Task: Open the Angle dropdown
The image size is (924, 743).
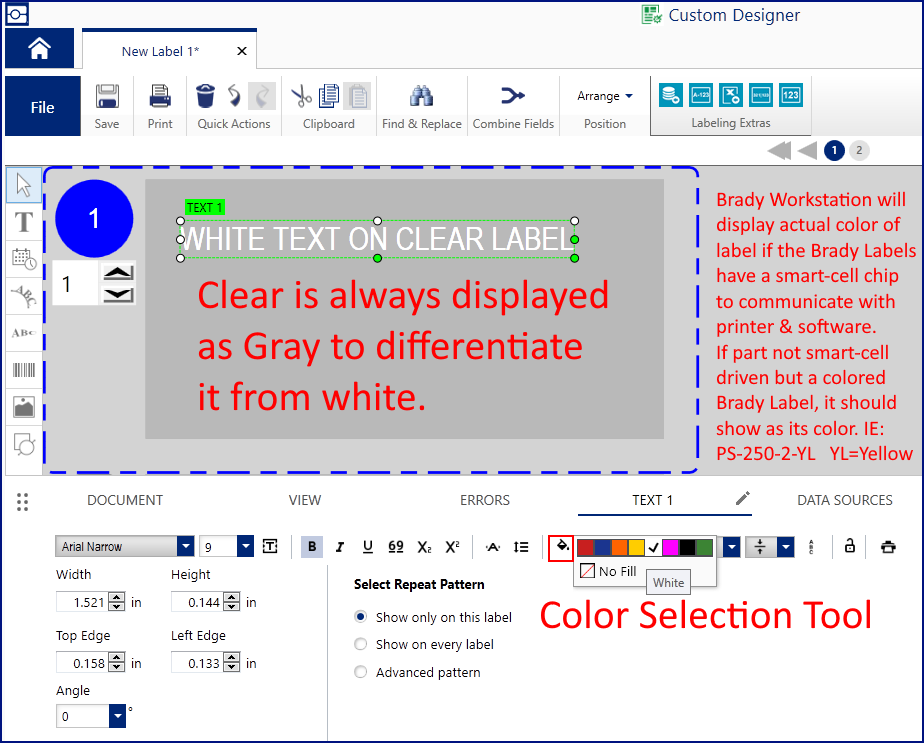Action: coord(117,716)
